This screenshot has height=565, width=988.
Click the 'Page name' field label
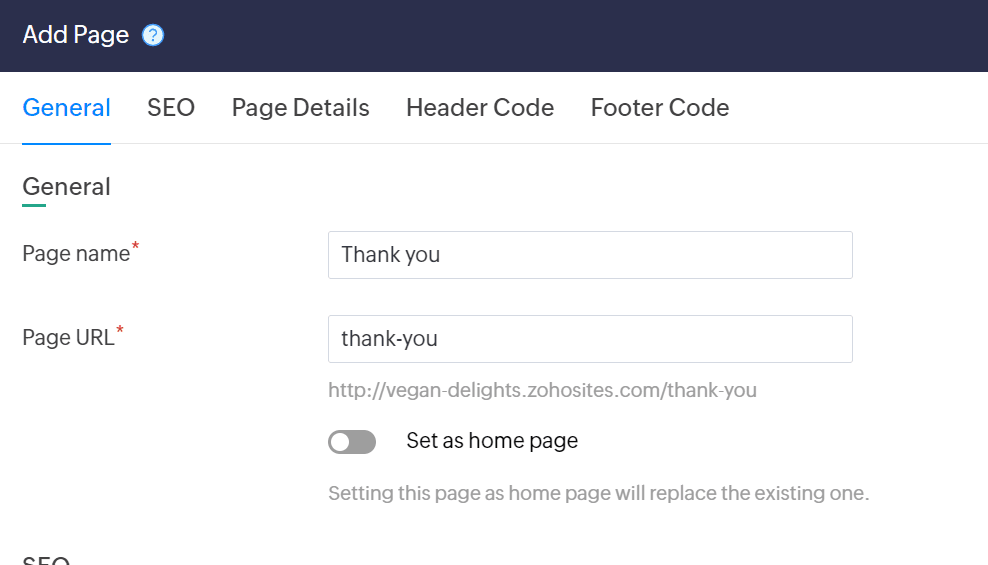tap(76, 254)
